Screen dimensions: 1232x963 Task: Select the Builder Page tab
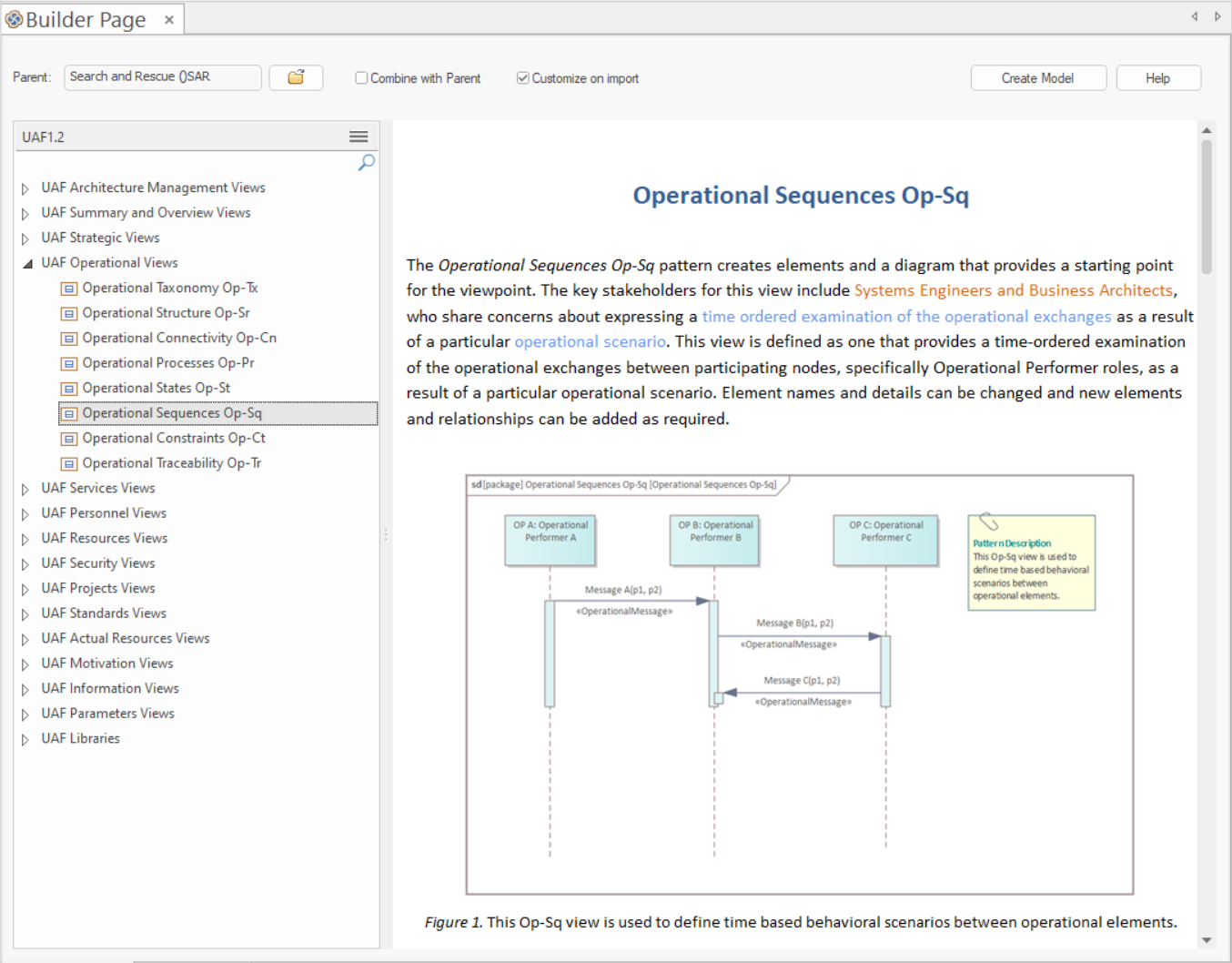pos(85,19)
